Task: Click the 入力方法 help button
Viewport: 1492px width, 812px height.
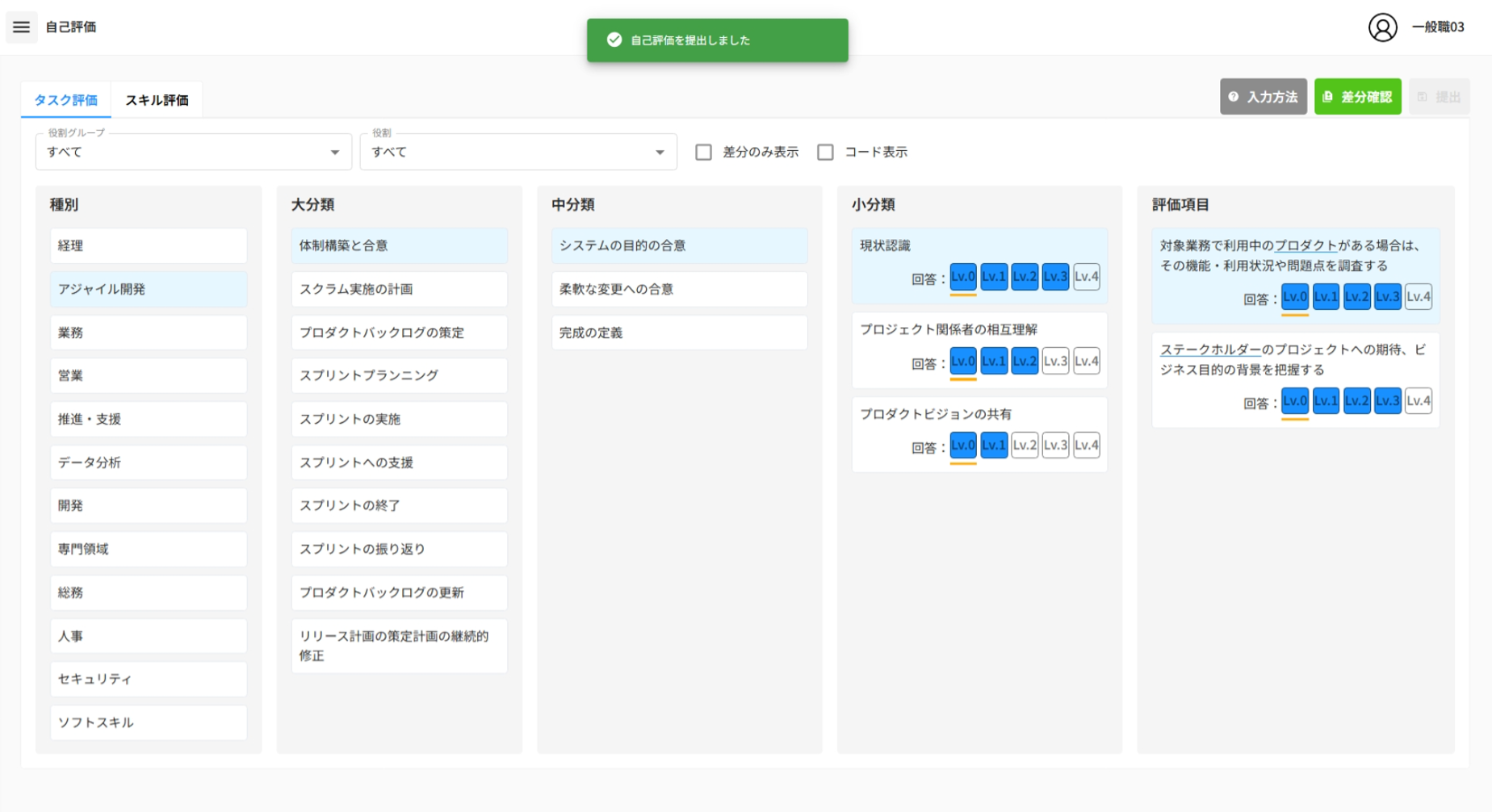Action: pyautogui.click(x=1263, y=97)
